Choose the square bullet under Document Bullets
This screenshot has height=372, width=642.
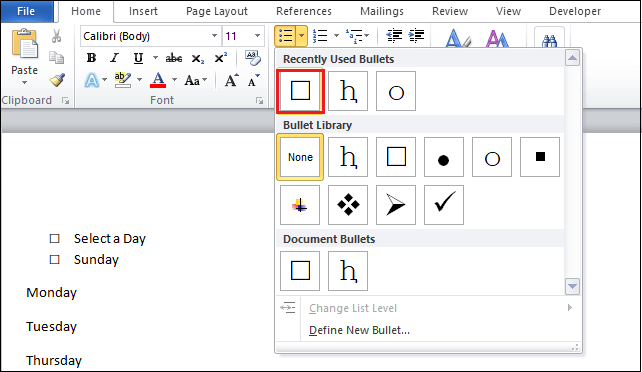(300, 271)
